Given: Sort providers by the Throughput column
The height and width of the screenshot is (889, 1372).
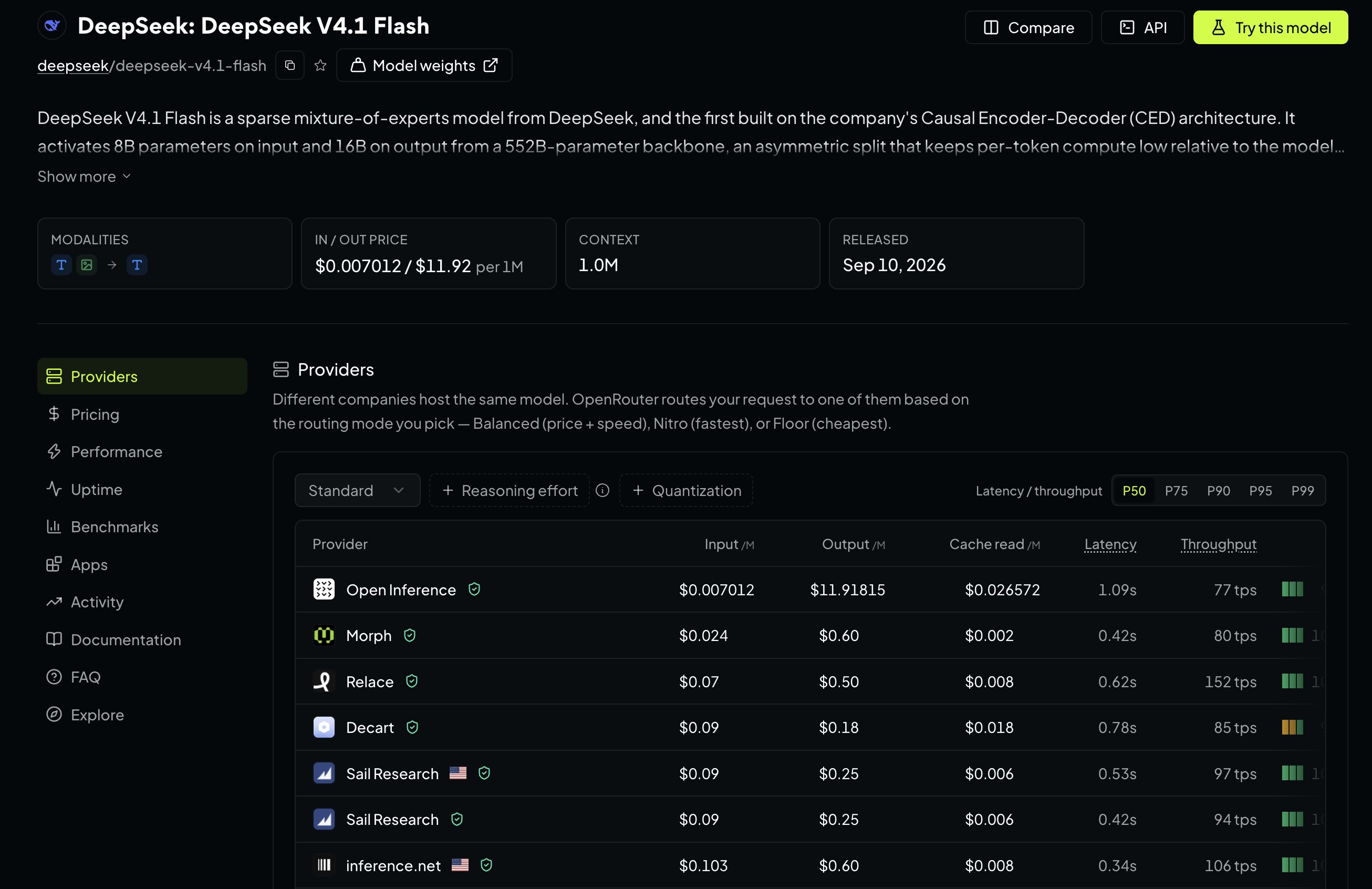Looking at the screenshot, I should click(x=1218, y=544).
